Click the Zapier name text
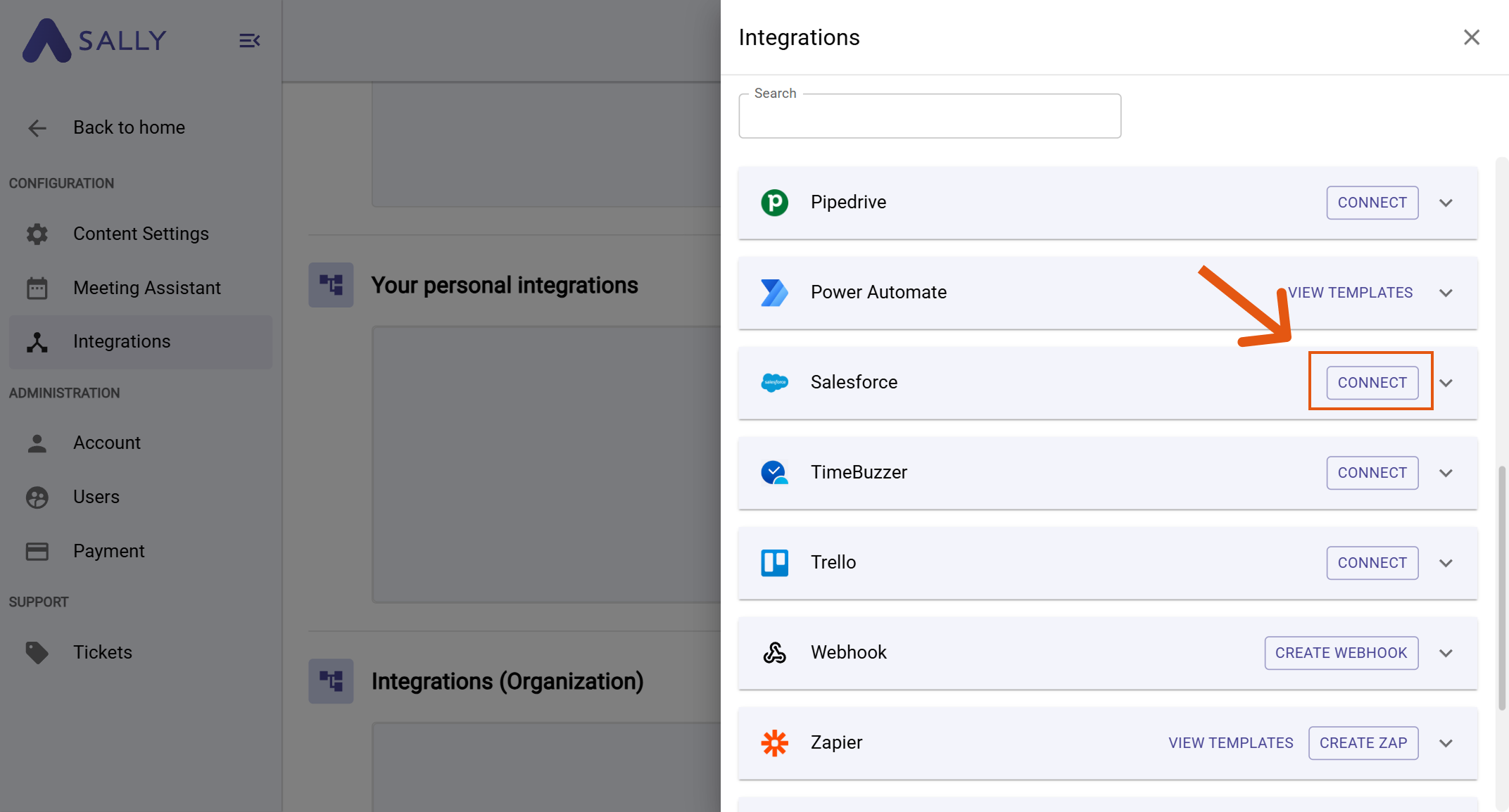 coord(836,742)
